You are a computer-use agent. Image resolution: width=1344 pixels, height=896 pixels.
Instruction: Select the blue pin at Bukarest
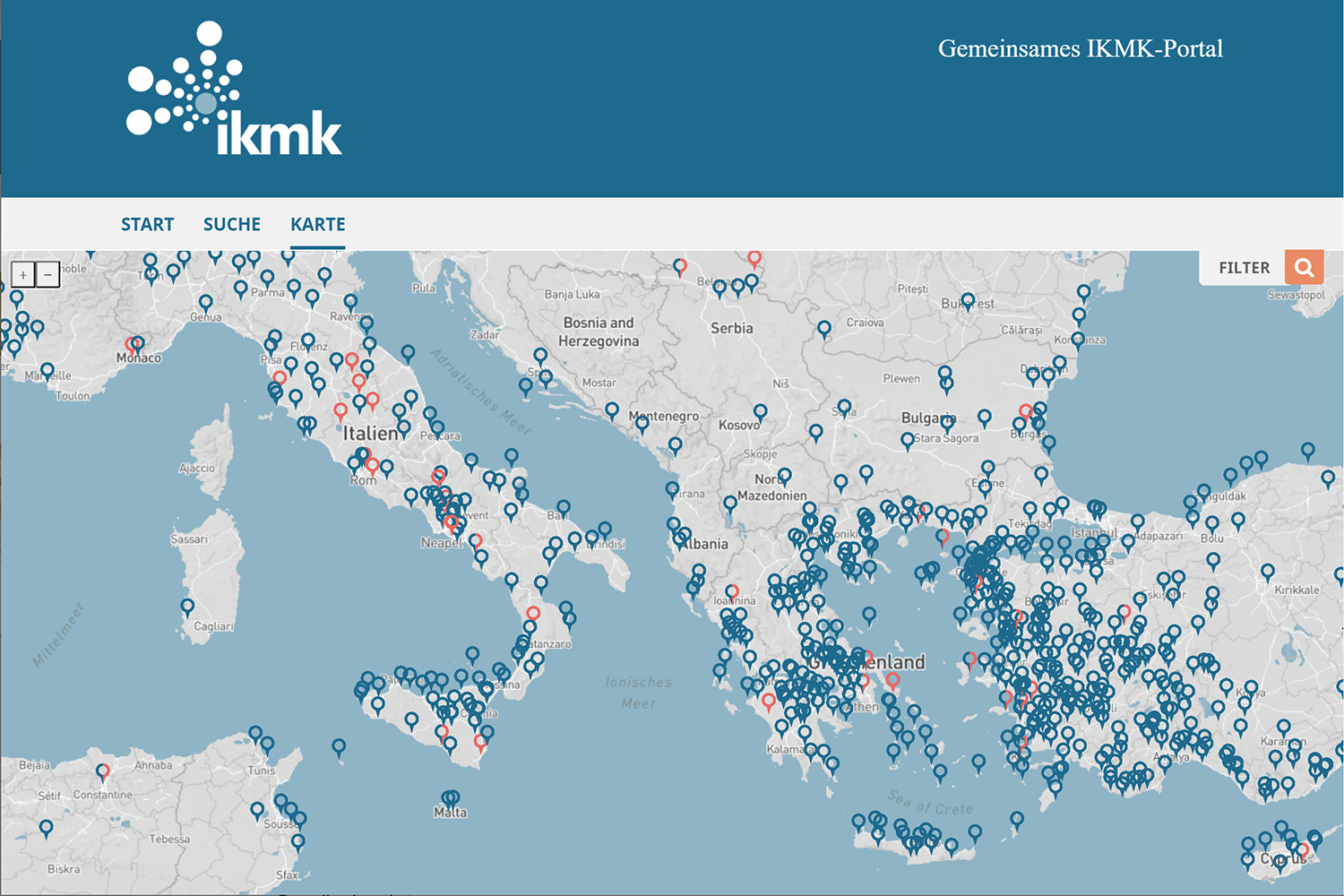coord(968,300)
